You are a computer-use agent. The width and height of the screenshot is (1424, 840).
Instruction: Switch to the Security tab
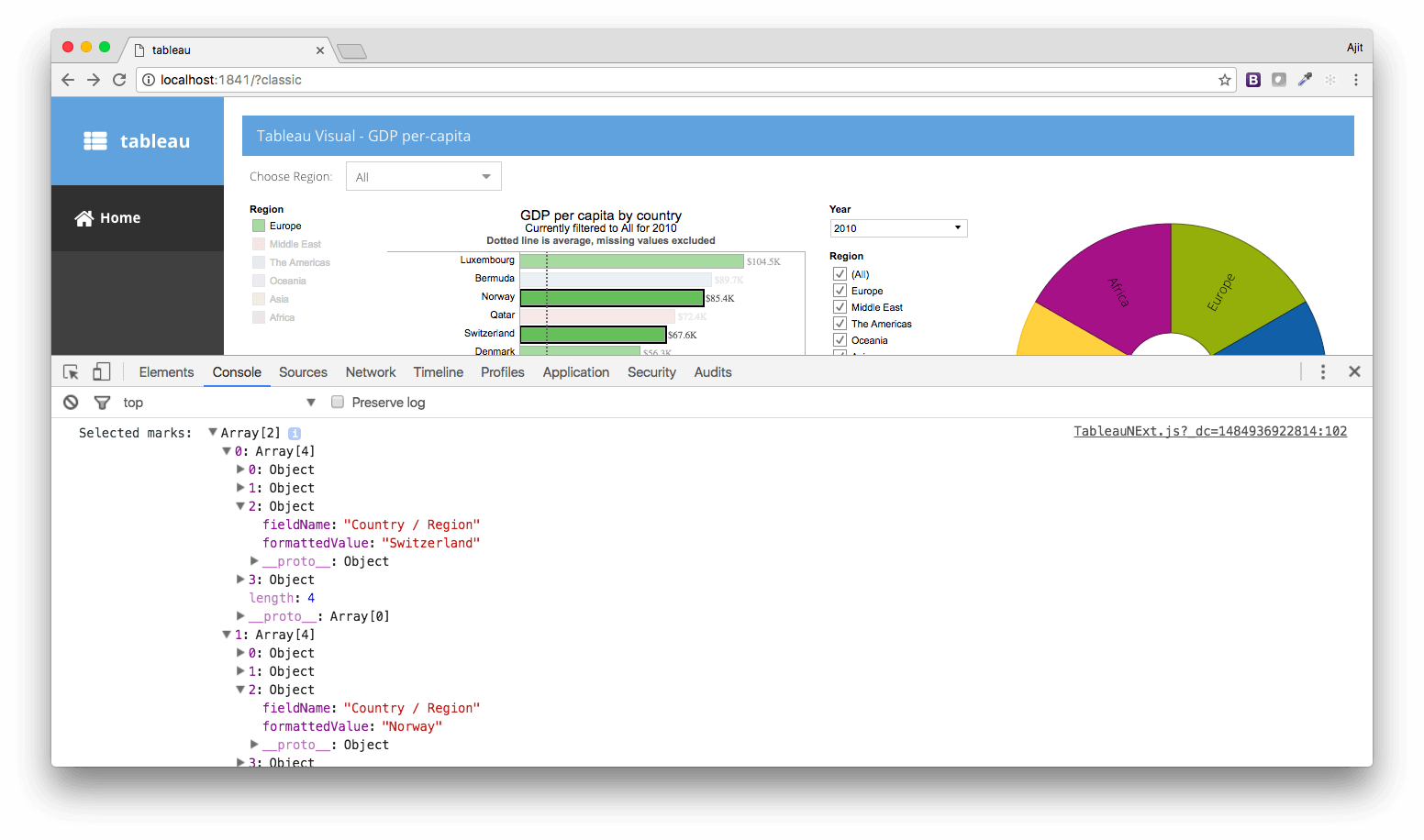(651, 372)
